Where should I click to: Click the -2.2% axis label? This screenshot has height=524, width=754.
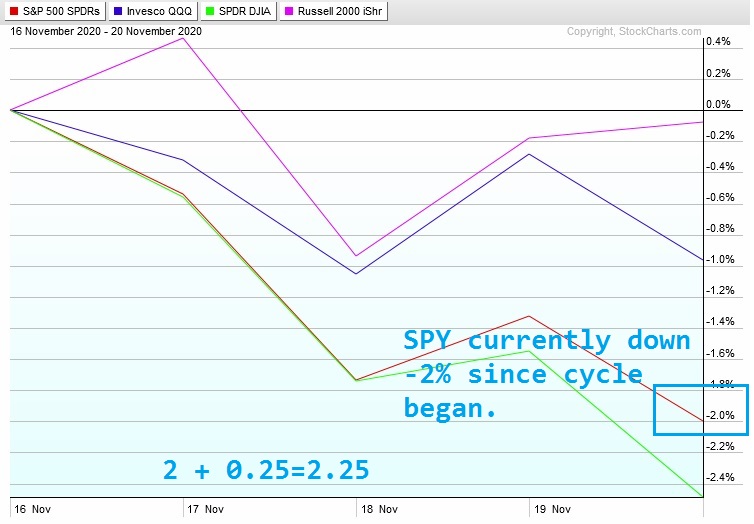click(x=720, y=447)
